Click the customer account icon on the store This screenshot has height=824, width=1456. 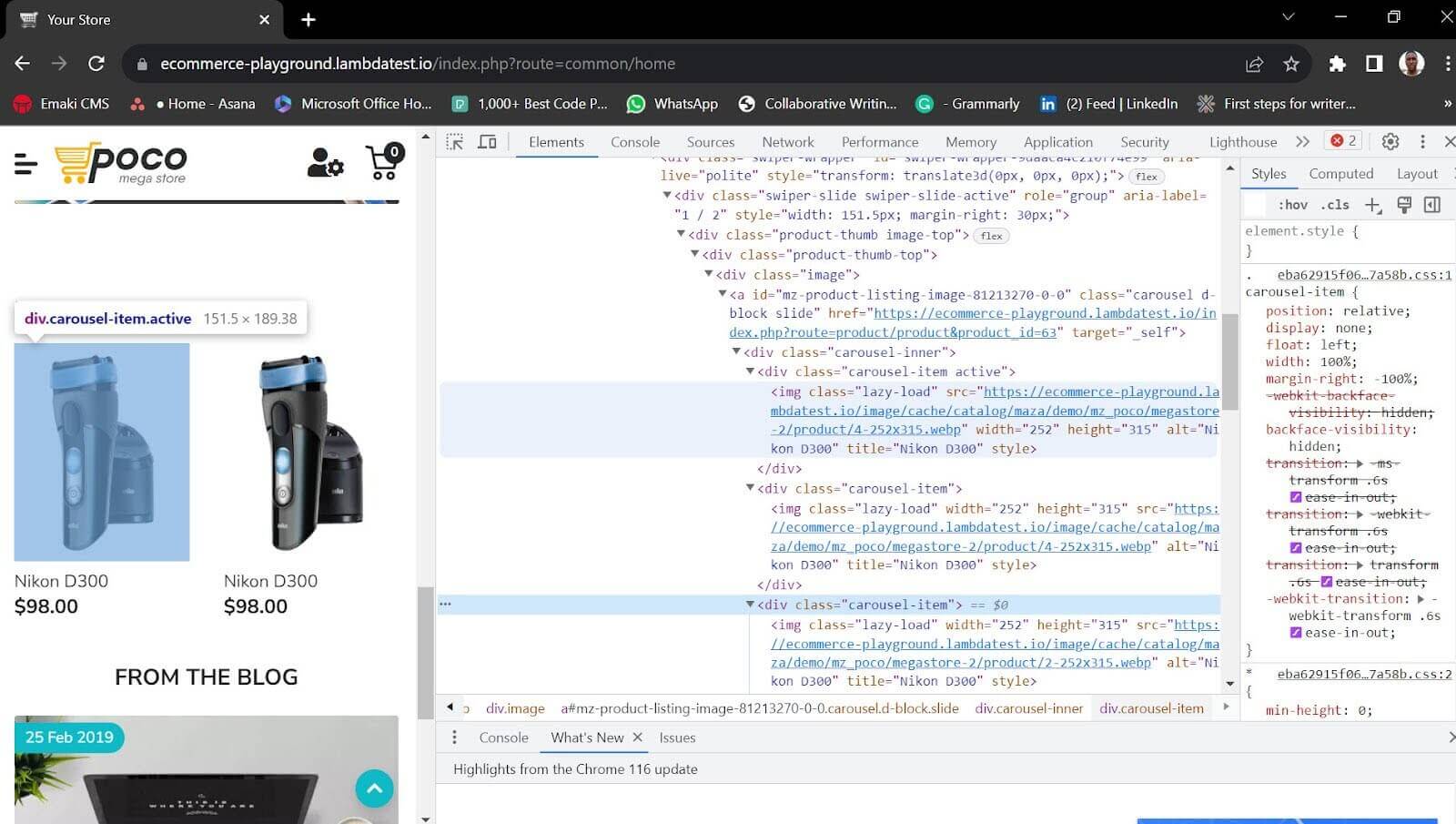pos(325,162)
